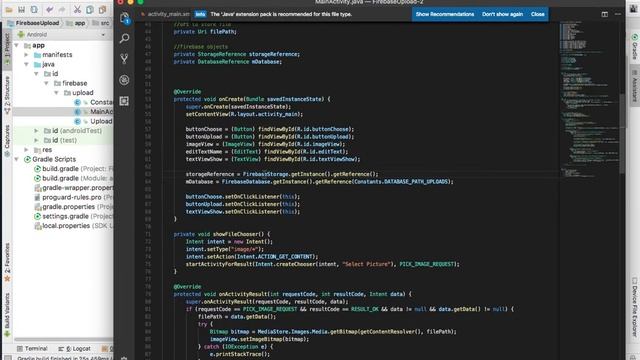Open the Logcat bottom tab
Viewport: 640px width, 360px height.
point(74,349)
